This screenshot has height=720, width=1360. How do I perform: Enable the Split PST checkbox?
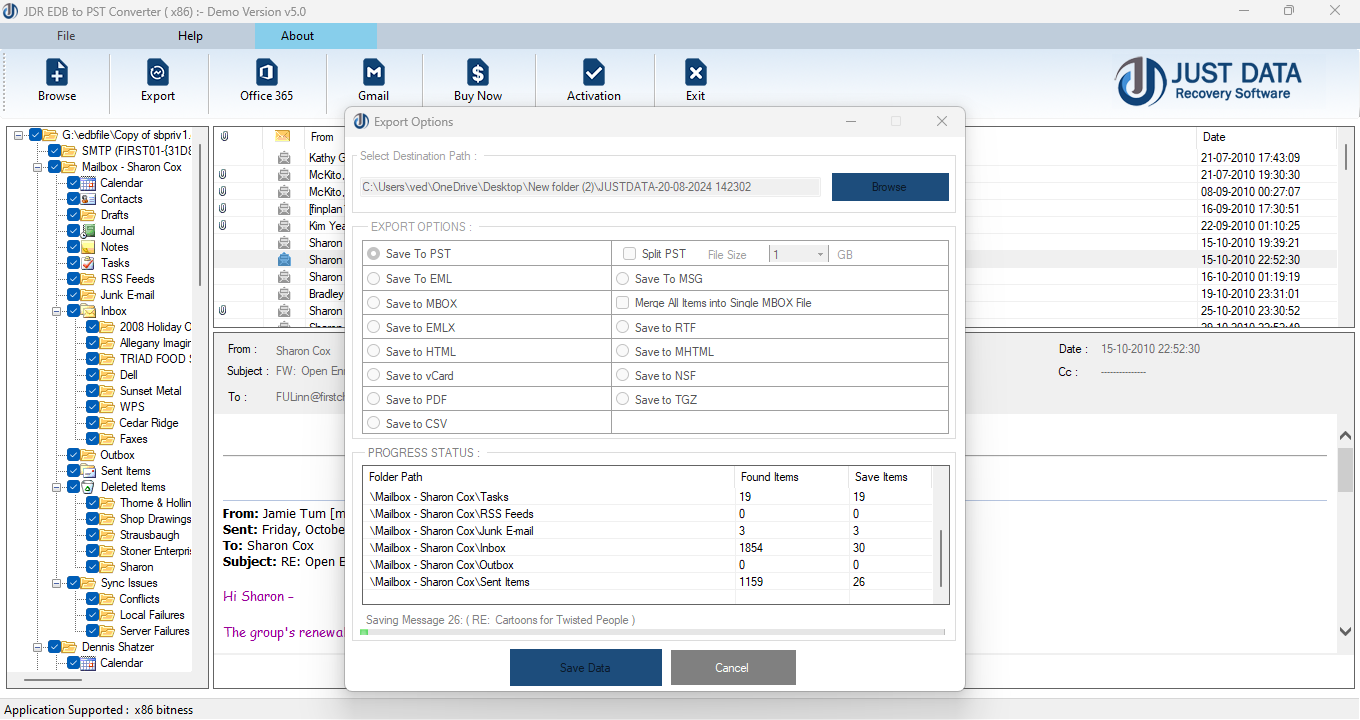click(629, 254)
